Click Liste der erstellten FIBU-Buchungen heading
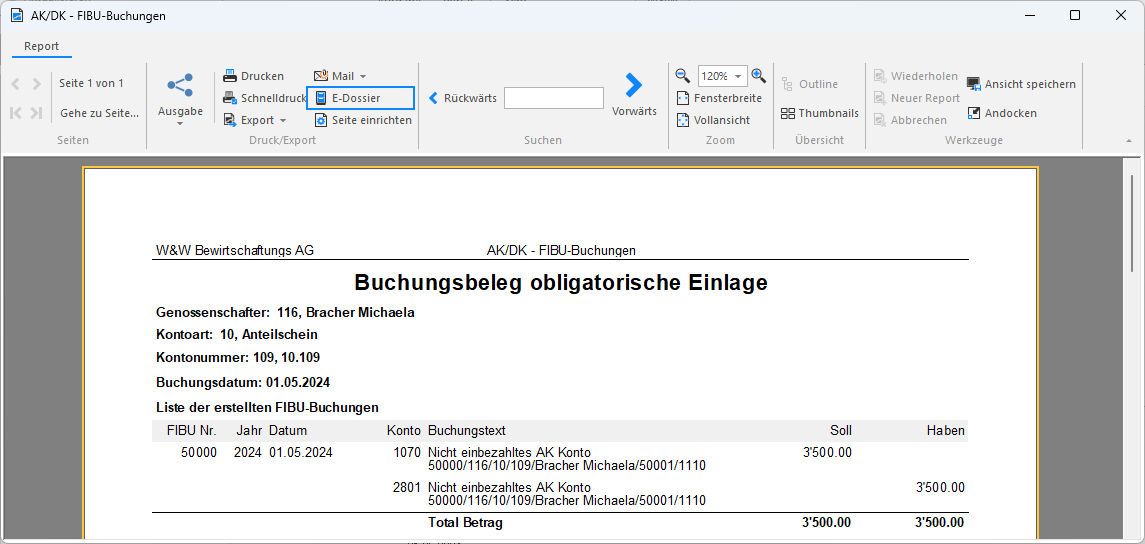Viewport: 1145px width, 544px height. click(x=267, y=407)
